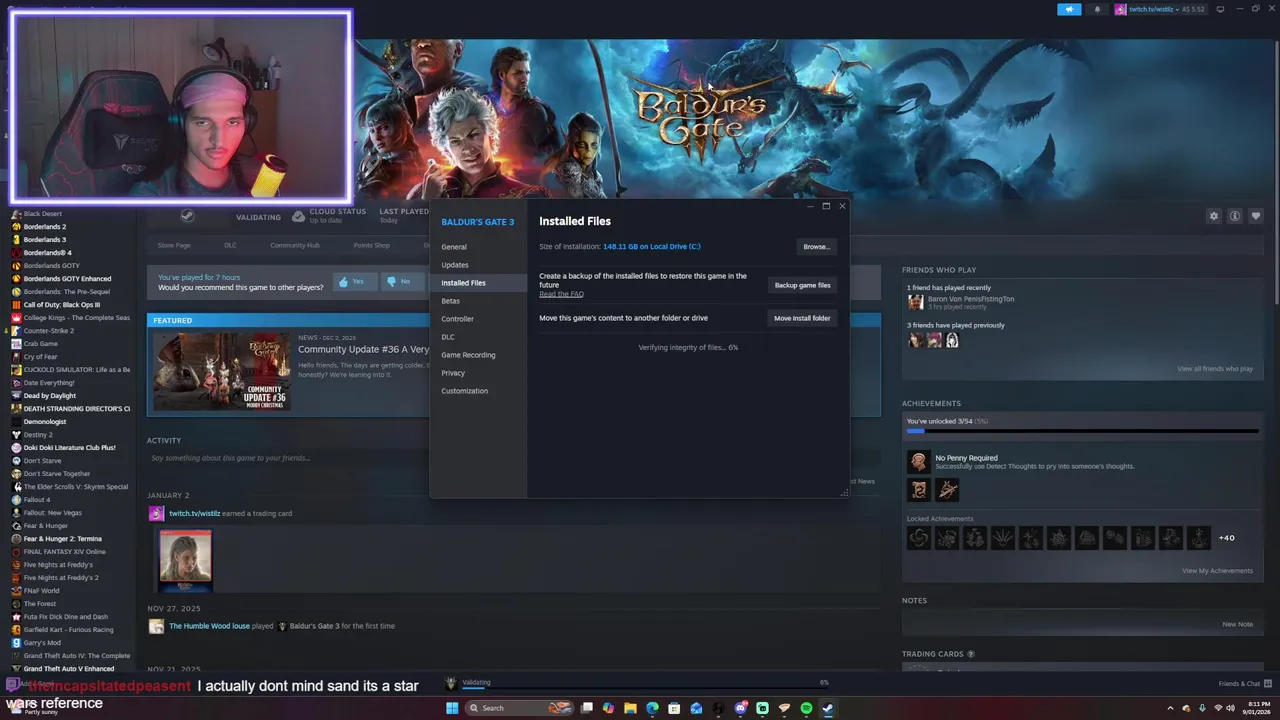Viewport: 1280px width, 720px height.
Task: Select Garry's Mod in library list
Action: (x=42, y=643)
